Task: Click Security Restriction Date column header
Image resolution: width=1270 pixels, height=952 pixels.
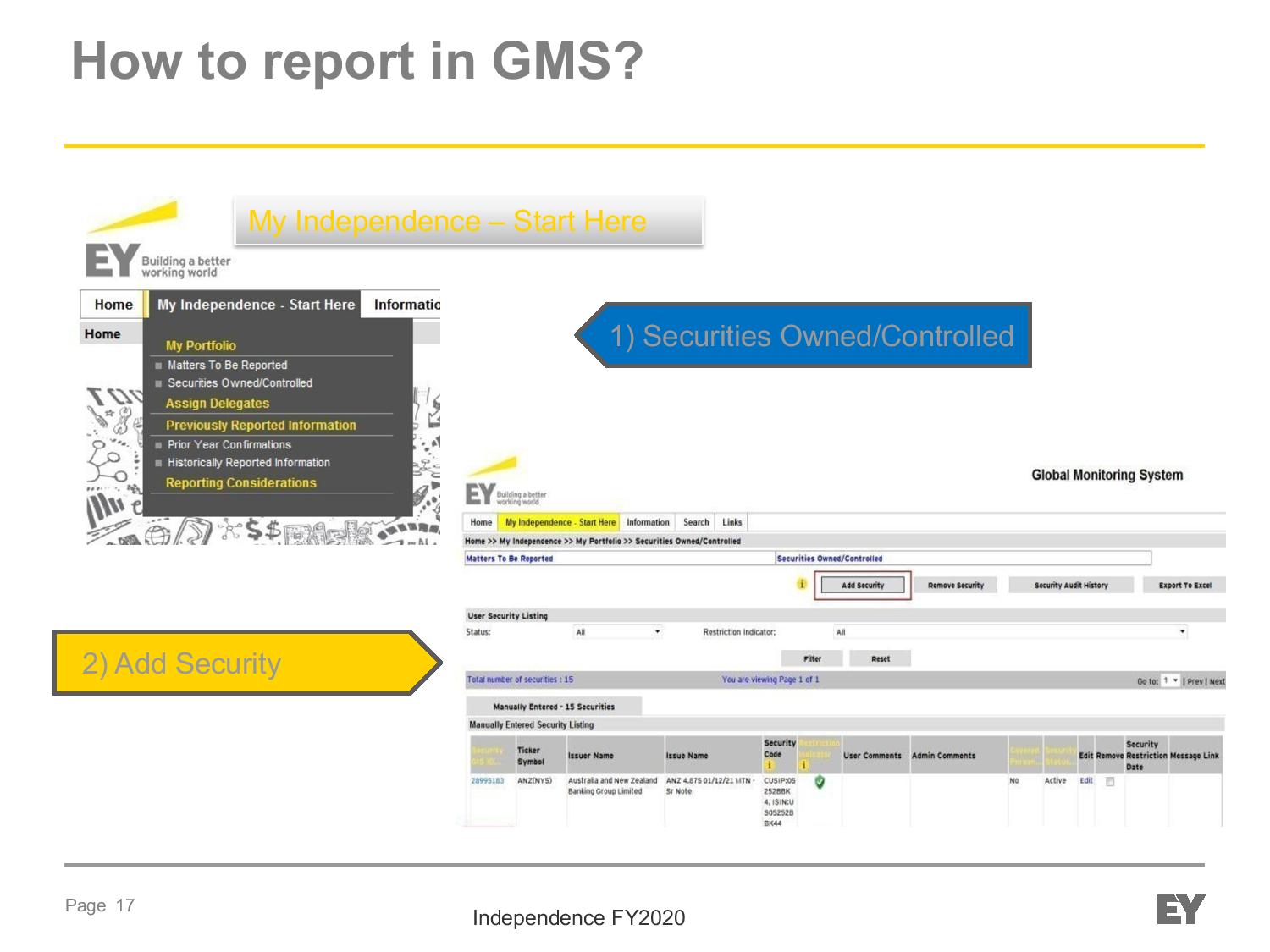Action: (x=1146, y=756)
